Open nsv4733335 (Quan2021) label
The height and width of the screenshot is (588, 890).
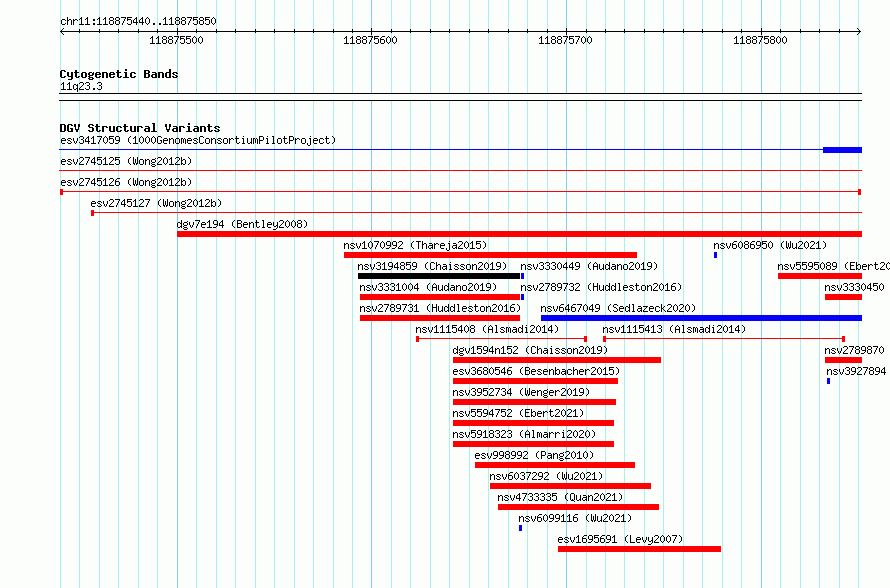point(560,497)
